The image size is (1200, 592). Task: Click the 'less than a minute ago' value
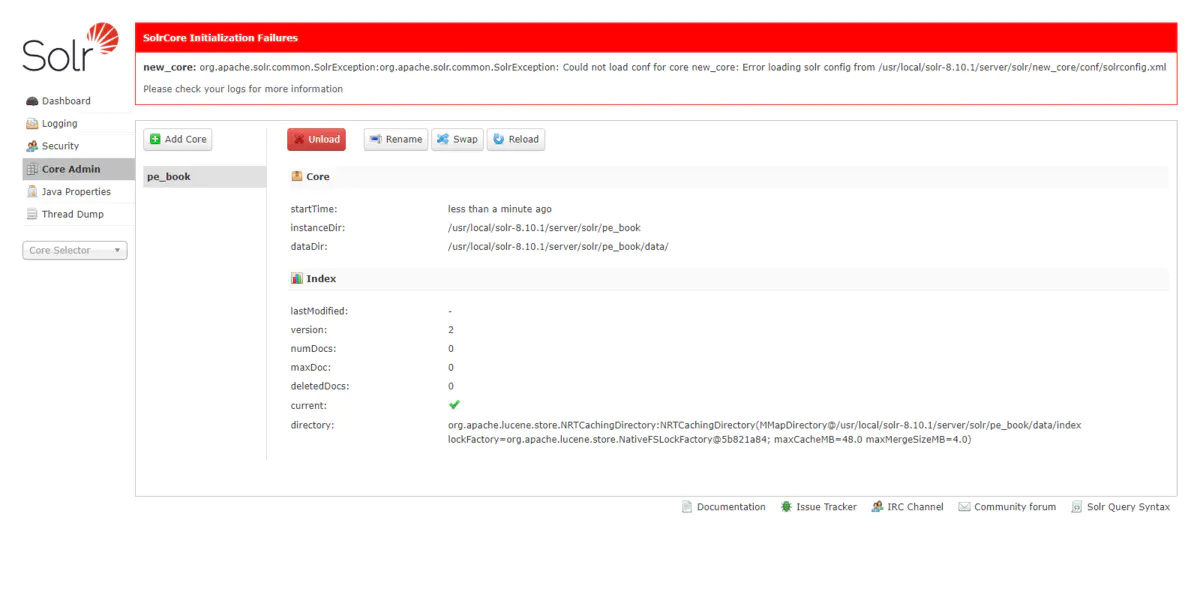(x=500, y=209)
